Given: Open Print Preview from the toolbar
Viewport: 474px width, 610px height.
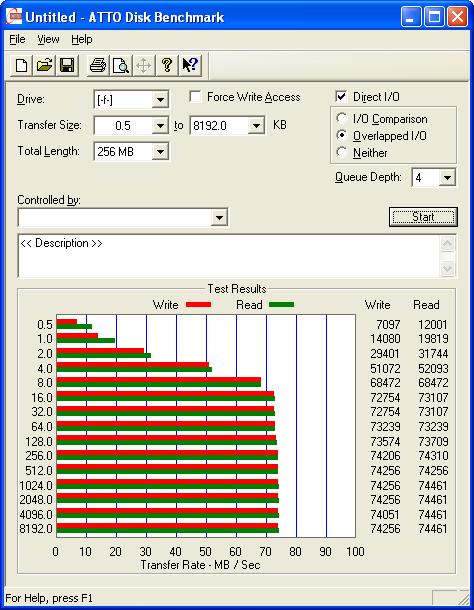Looking at the screenshot, I should 120,65.
